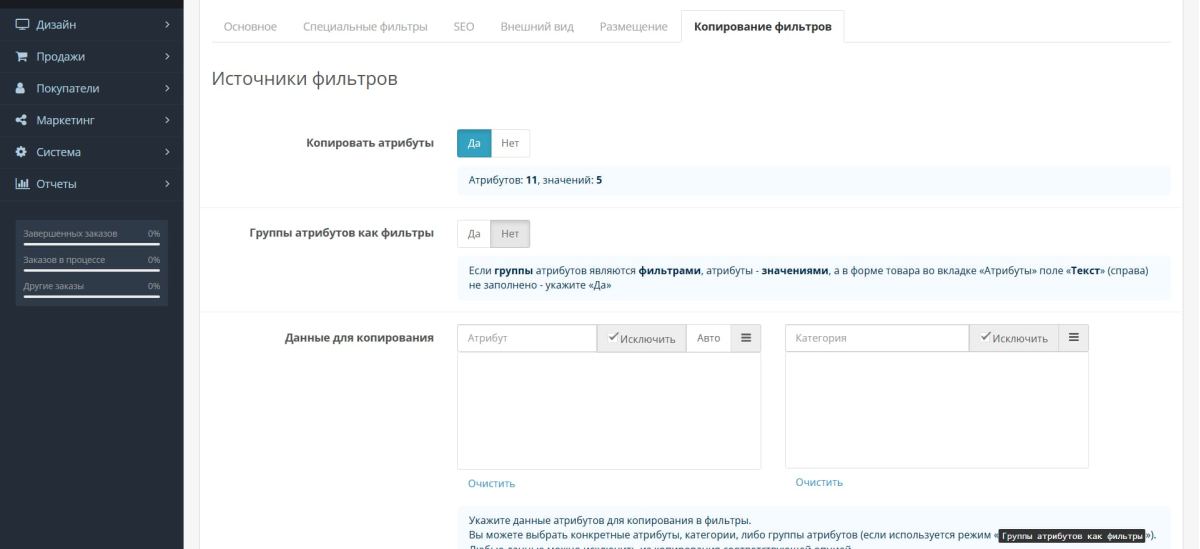Click the Источники фильтров heading

click(x=305, y=79)
